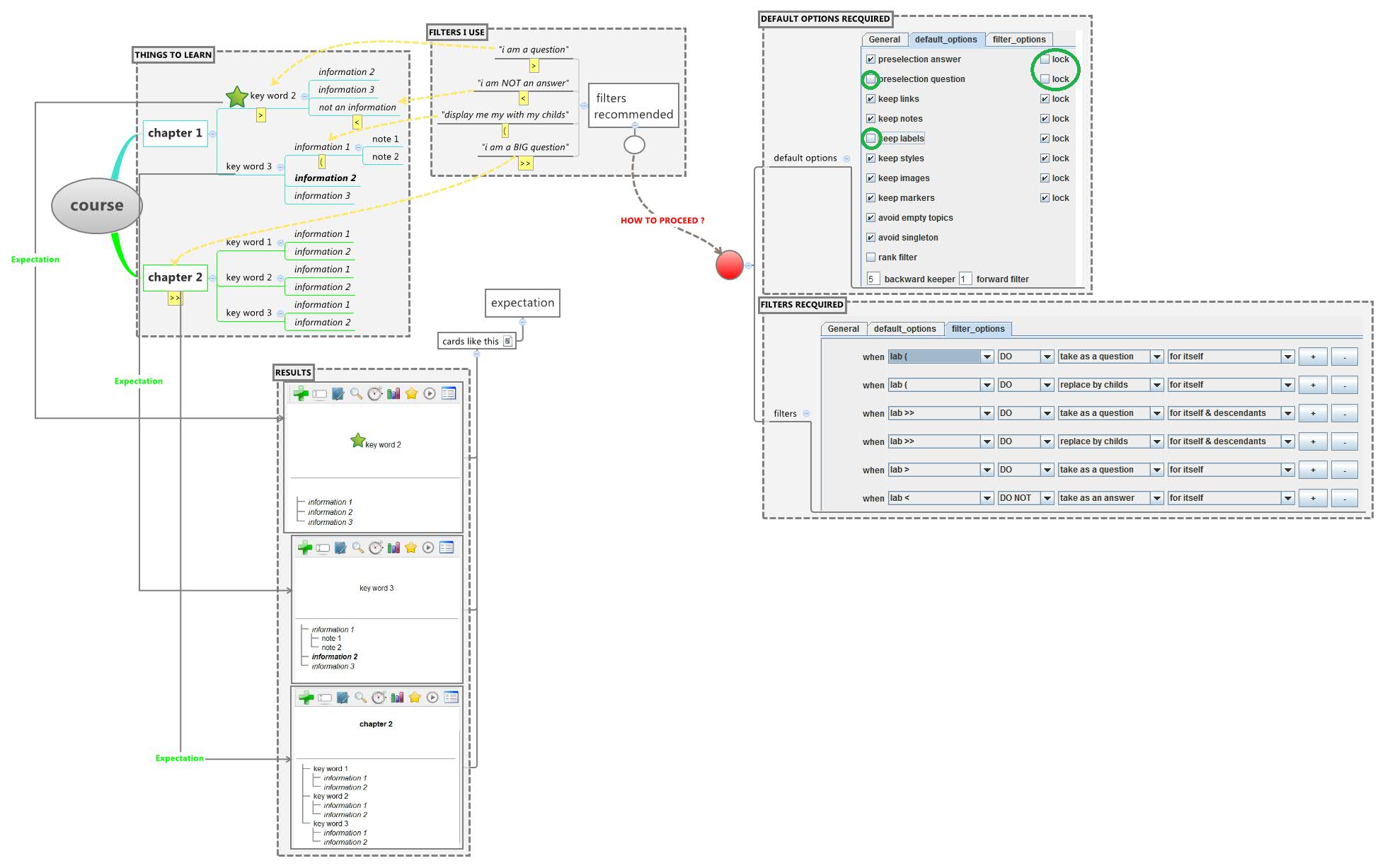Image resolution: width=1385 pixels, height=868 pixels.
Task: Open the edit note icon in "key word 2" card
Action: pos(338,393)
